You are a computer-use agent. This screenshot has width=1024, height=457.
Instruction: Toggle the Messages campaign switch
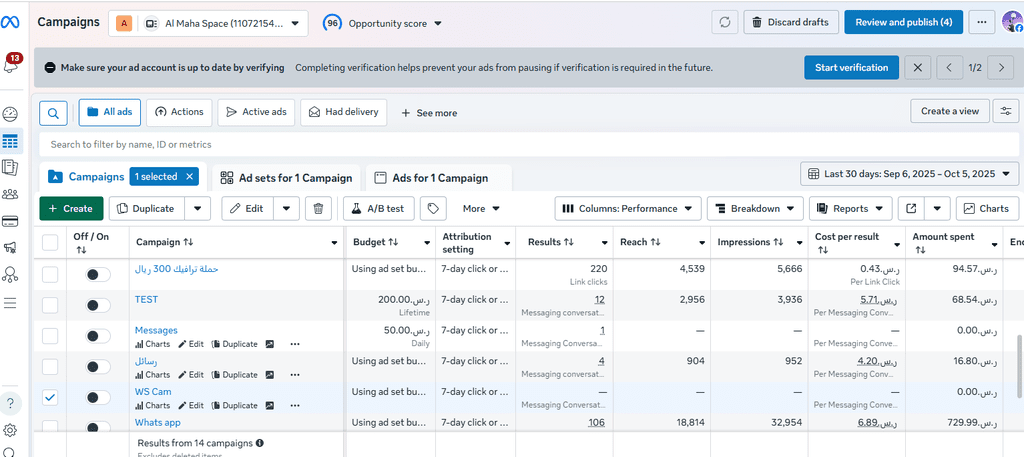[x=98, y=336]
